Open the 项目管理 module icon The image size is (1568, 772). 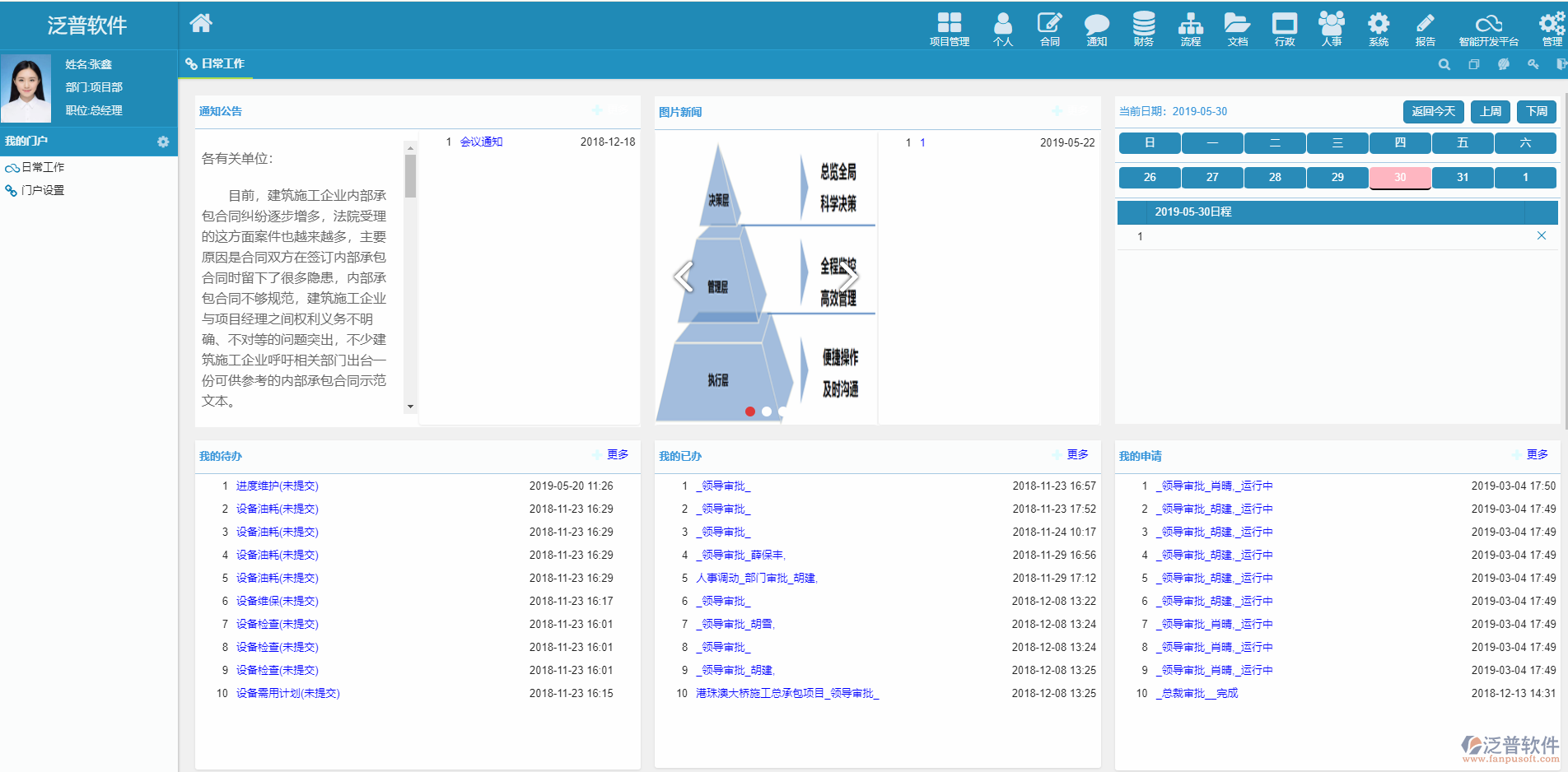pos(949,28)
